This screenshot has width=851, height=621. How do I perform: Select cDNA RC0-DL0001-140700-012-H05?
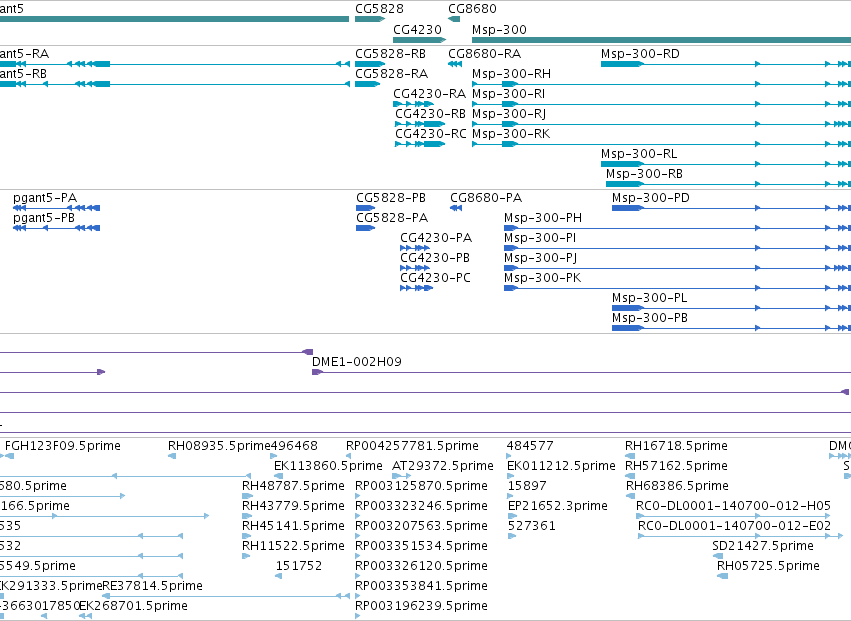tap(733, 506)
